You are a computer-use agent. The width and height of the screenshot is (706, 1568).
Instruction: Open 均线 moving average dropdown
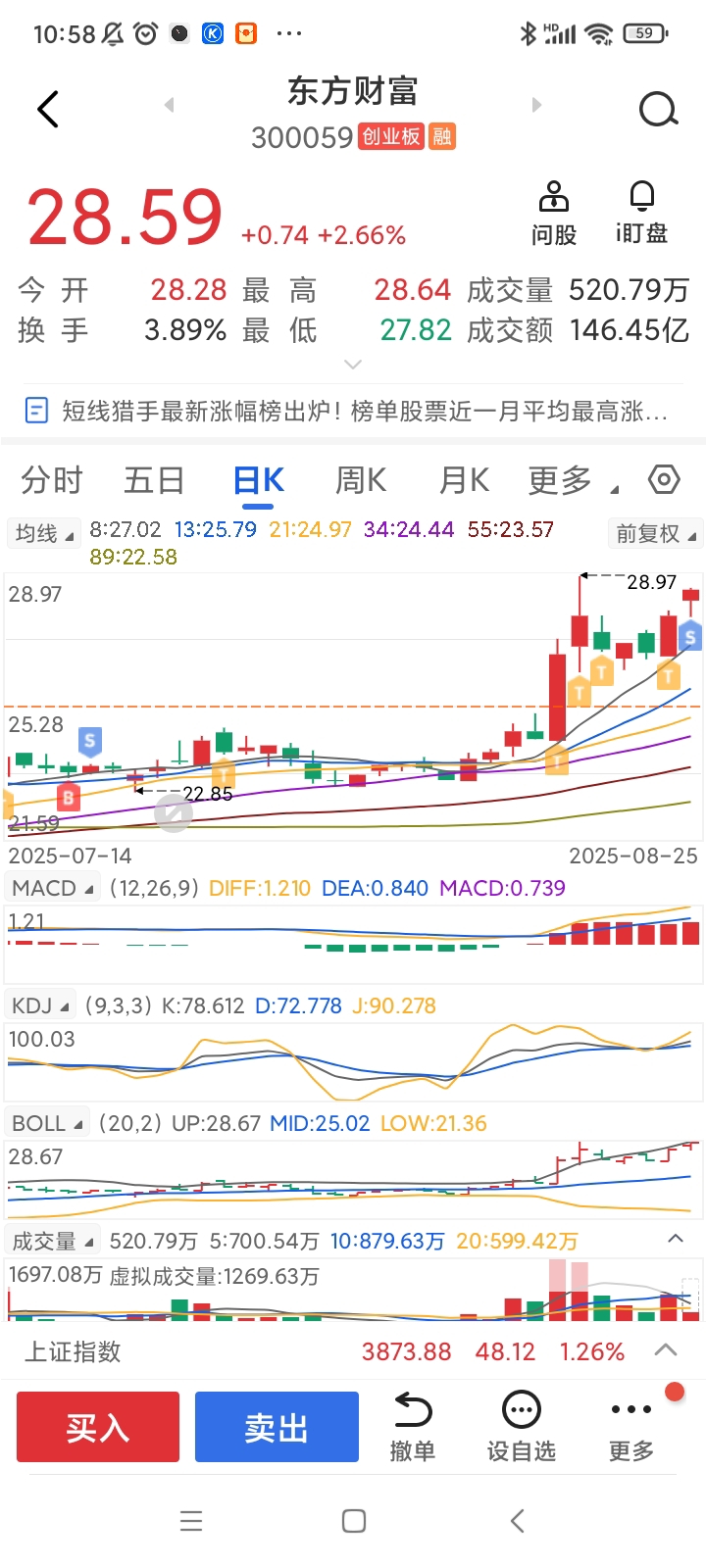click(x=43, y=534)
